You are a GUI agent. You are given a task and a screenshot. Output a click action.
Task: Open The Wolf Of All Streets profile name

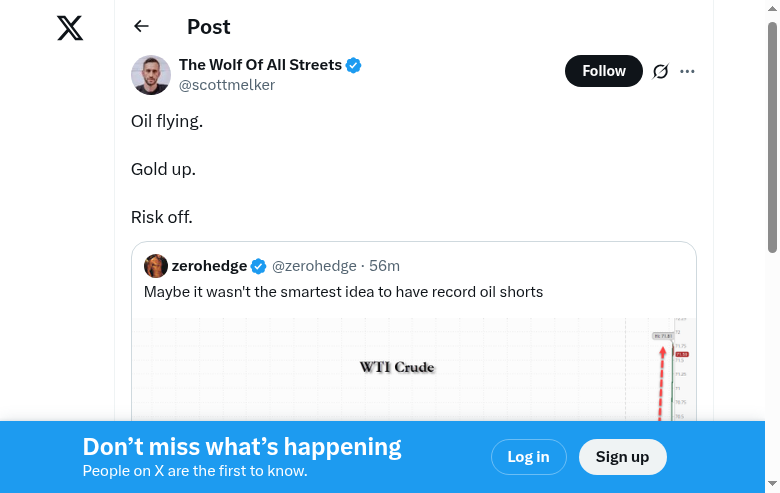click(260, 65)
